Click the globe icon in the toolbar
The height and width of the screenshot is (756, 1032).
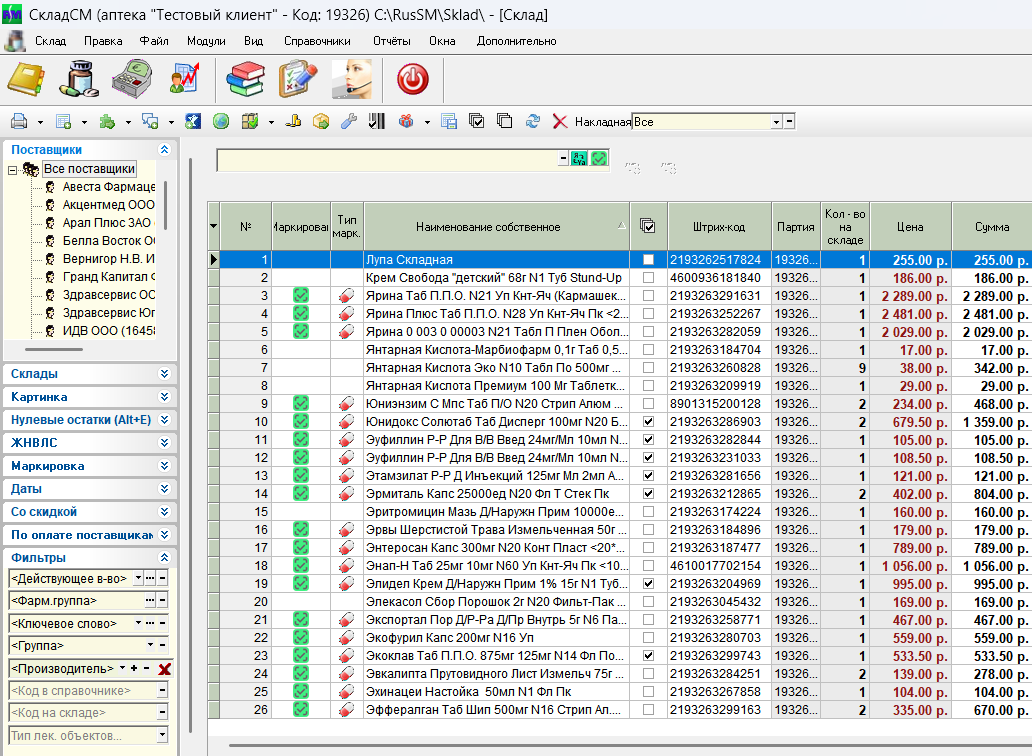click(221, 121)
